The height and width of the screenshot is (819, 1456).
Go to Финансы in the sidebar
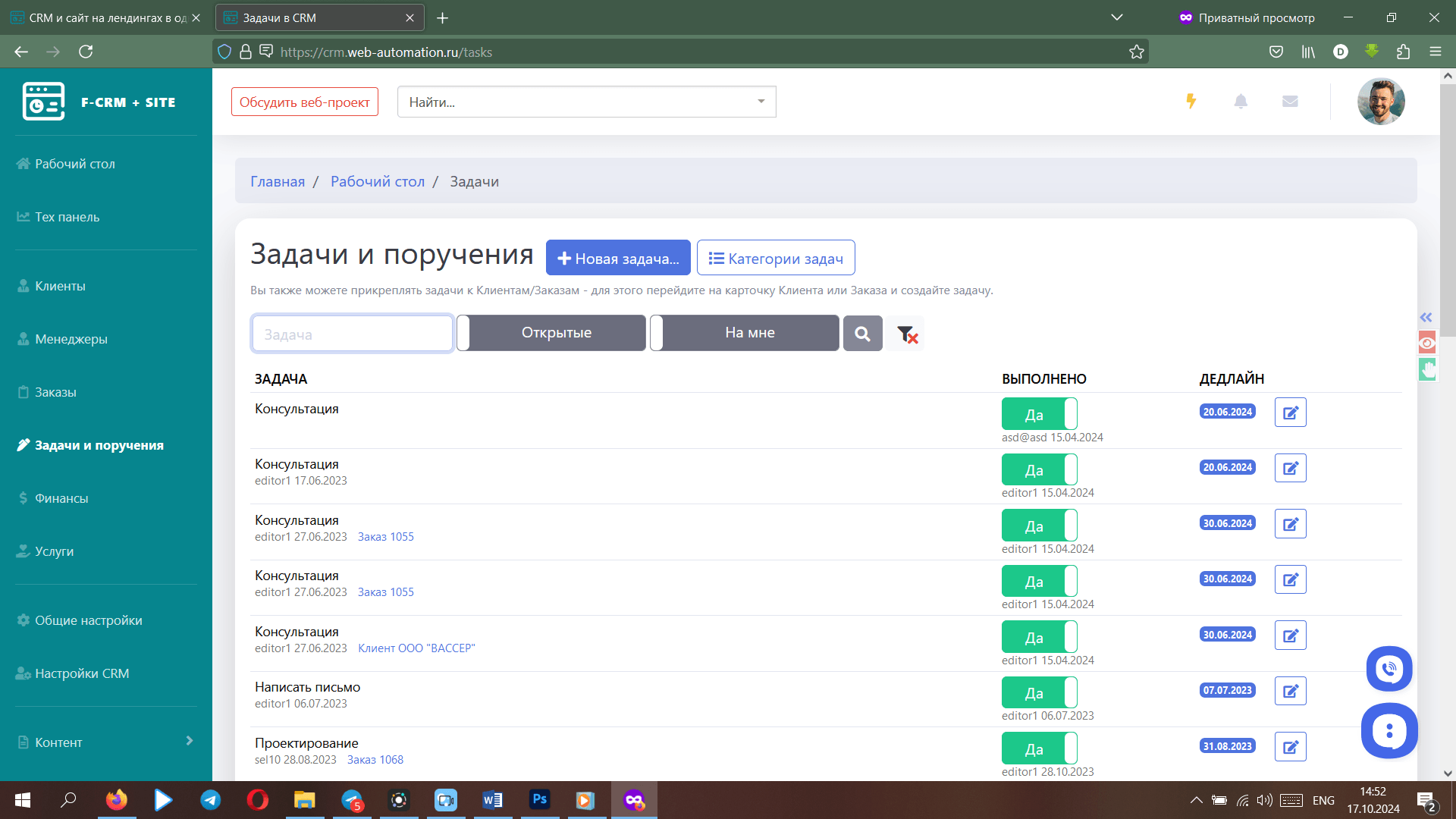[61, 498]
